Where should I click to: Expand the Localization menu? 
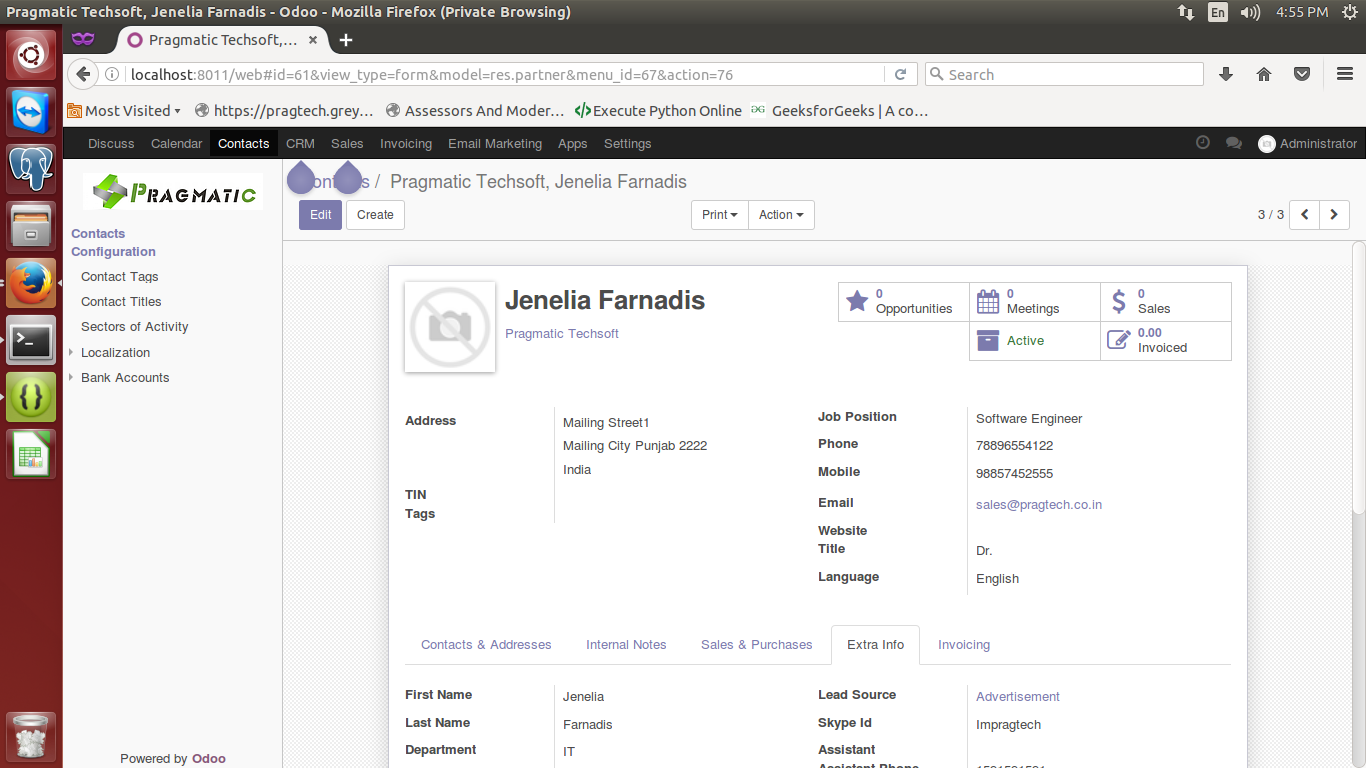point(115,352)
